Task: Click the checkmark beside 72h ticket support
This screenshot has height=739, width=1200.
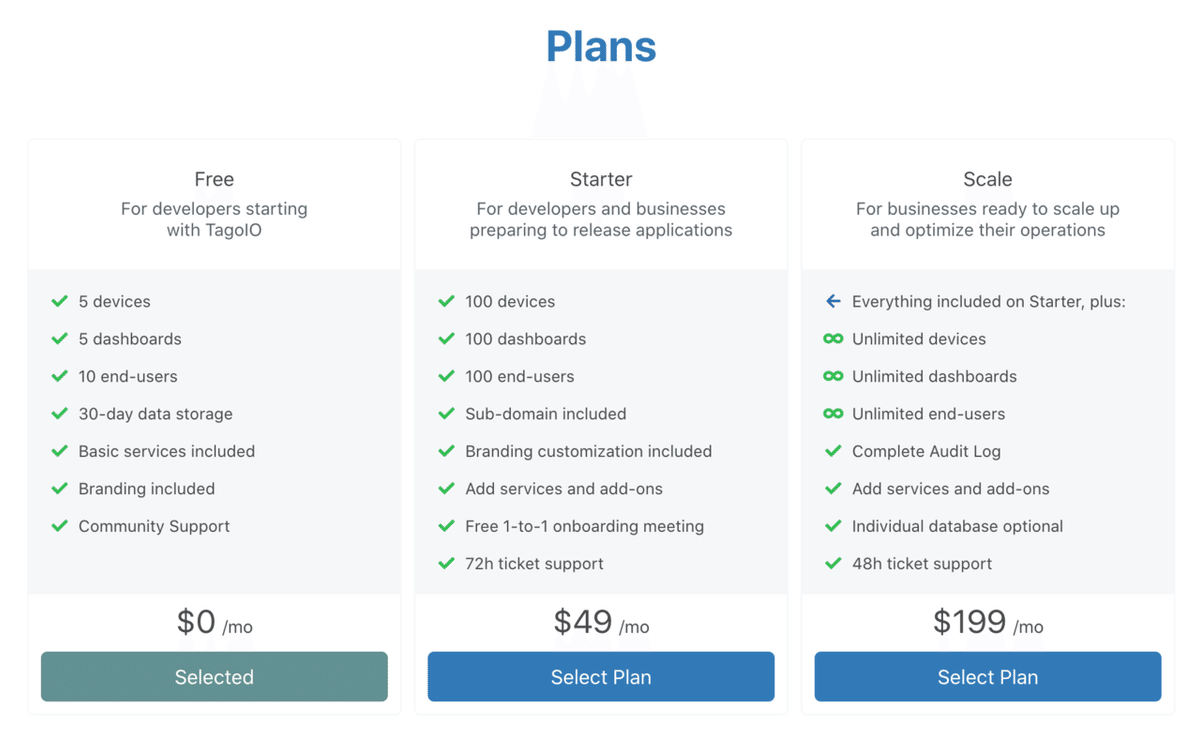Action: click(446, 564)
